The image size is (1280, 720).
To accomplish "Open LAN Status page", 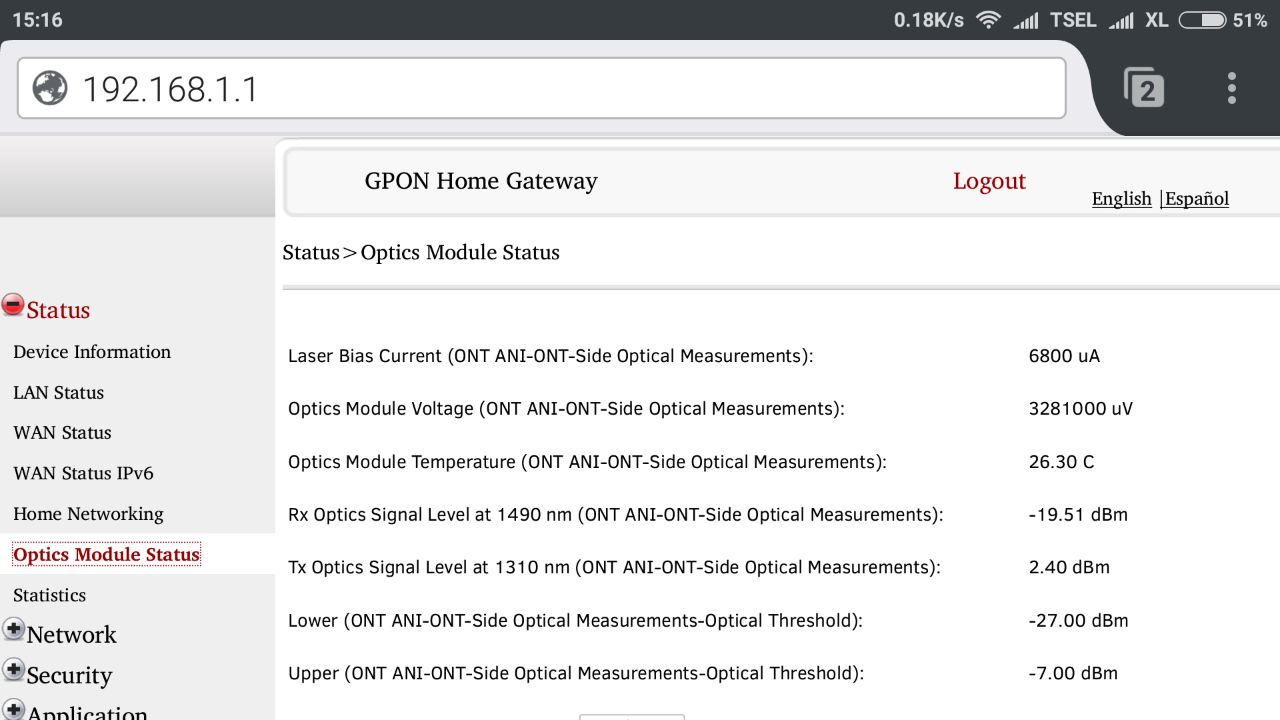I will tap(58, 393).
